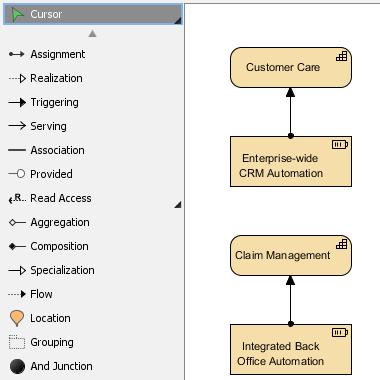The height and width of the screenshot is (380, 380).
Task: Pick the Triggering arrow tool
Action: (92, 102)
